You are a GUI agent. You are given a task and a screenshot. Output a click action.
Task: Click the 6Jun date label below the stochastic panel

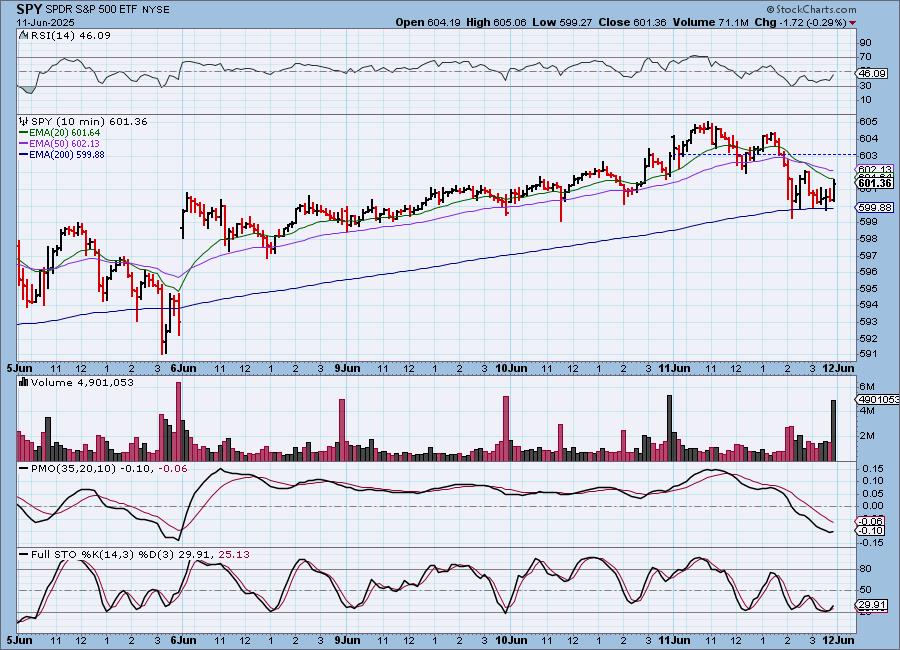[184, 640]
